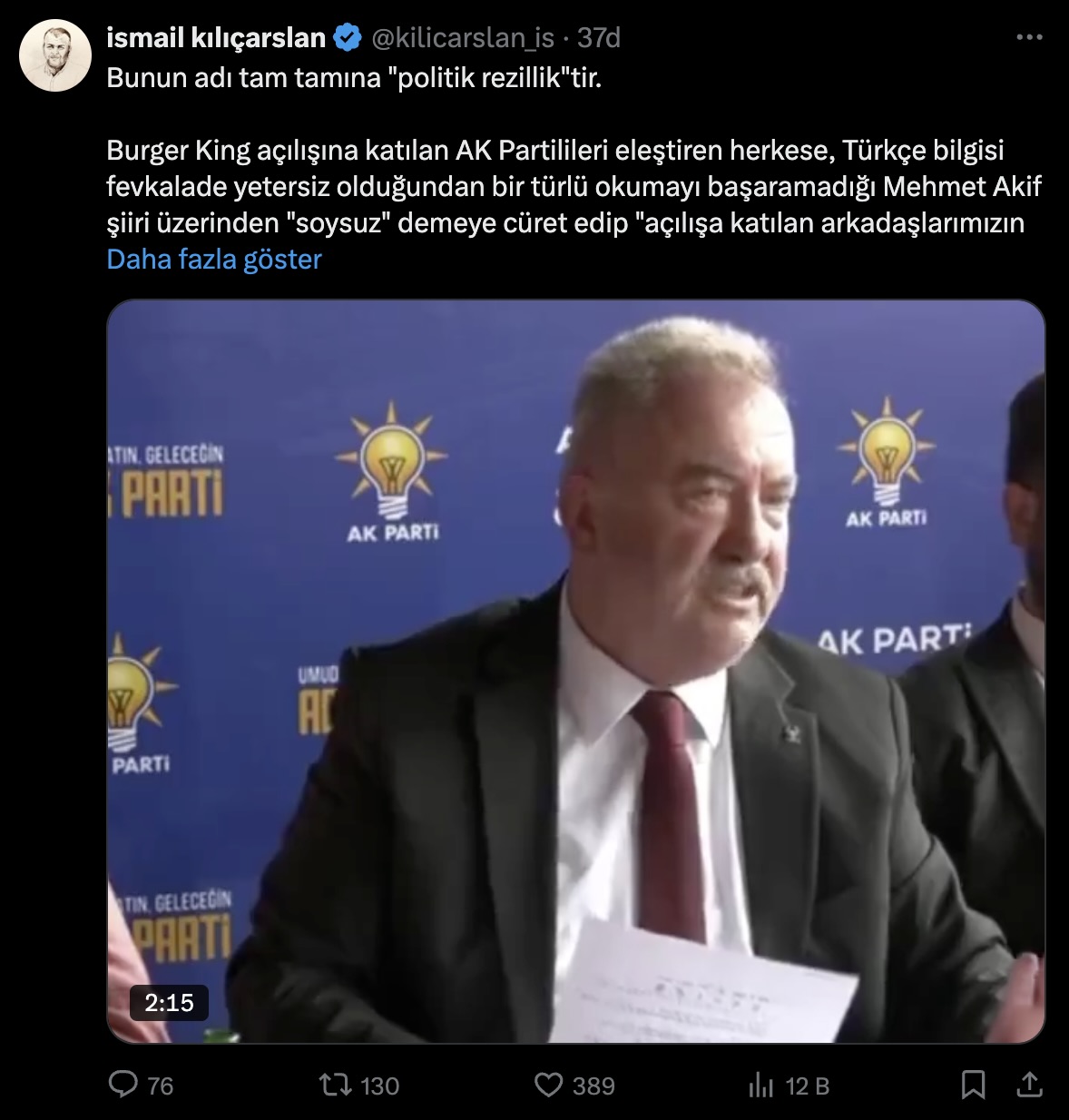Click the 76 replies count

pyautogui.click(x=160, y=1086)
